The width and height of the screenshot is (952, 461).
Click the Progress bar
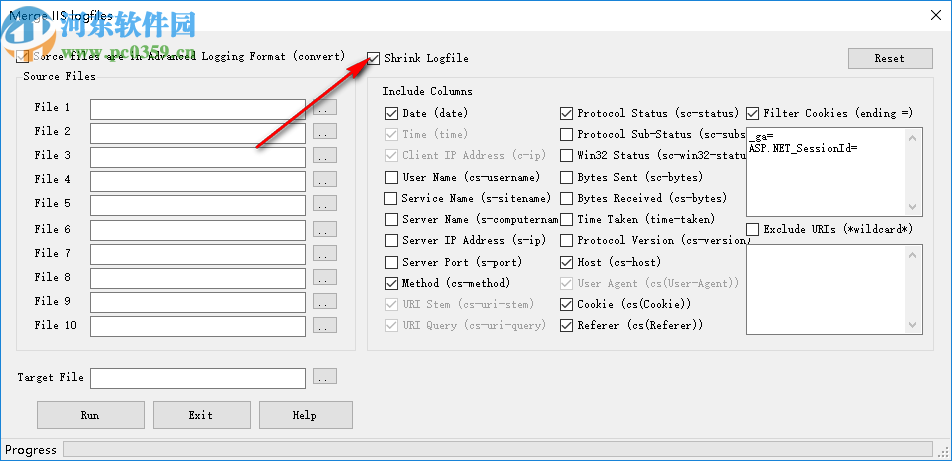[x=498, y=449]
